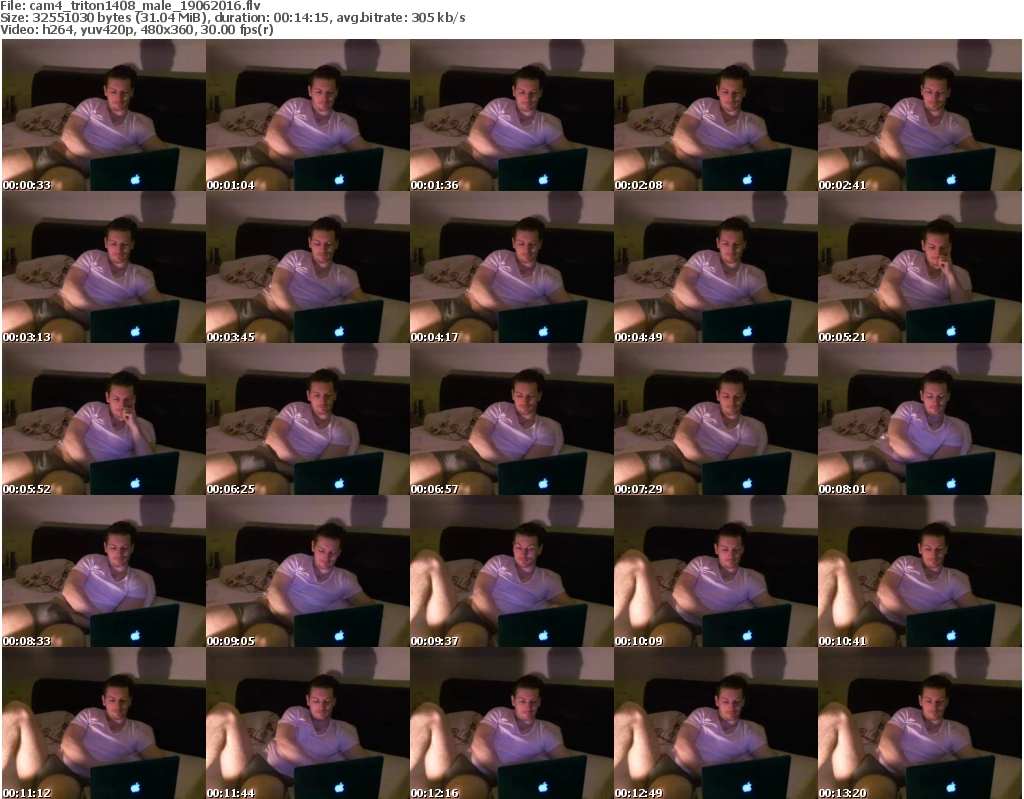Viewport: 1024px width, 799px height.
Task: Pick the preview frame marked 00:06:57
Action: pyautogui.click(x=511, y=419)
